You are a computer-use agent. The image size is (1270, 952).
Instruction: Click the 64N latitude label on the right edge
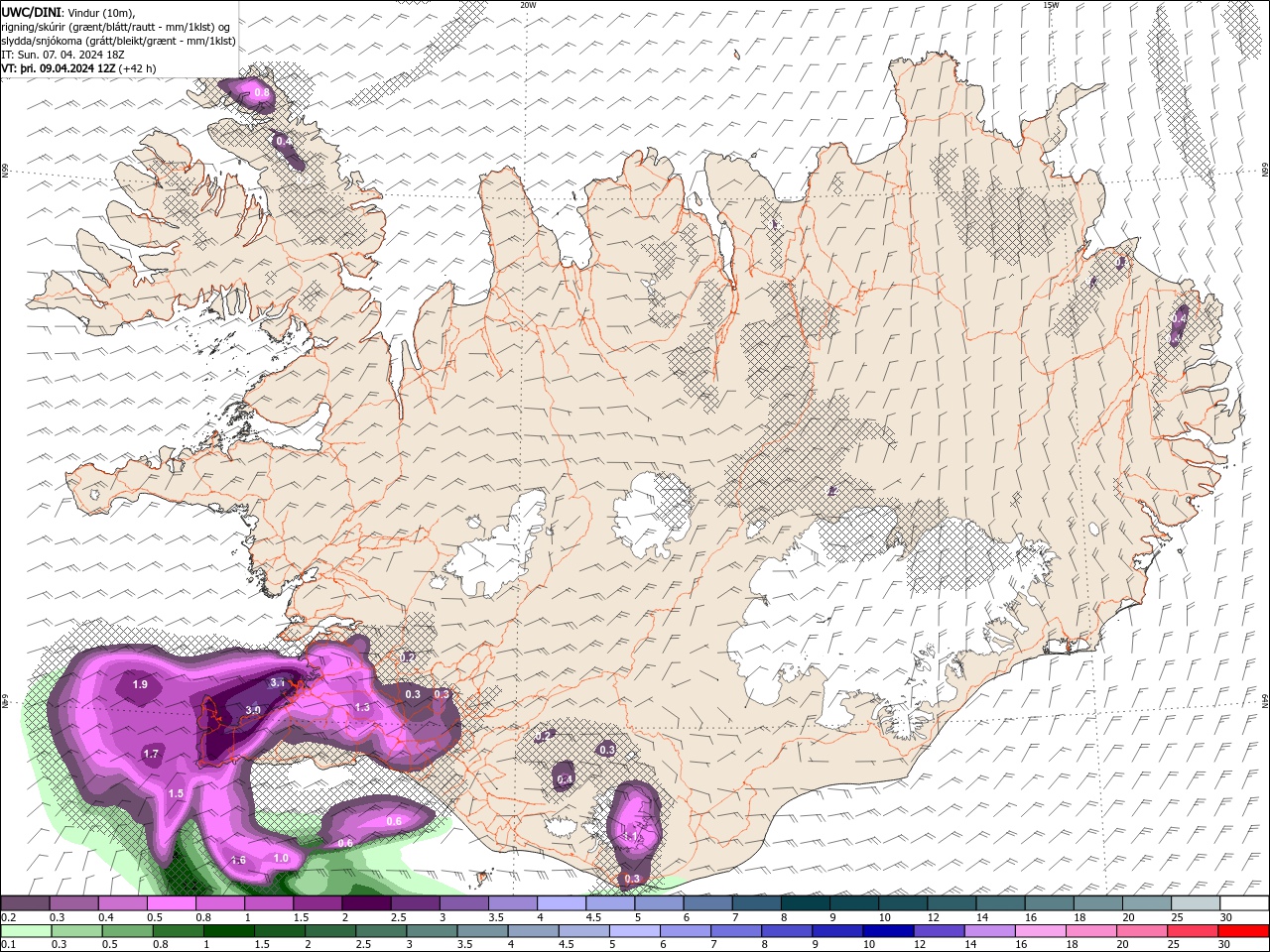click(x=1265, y=700)
